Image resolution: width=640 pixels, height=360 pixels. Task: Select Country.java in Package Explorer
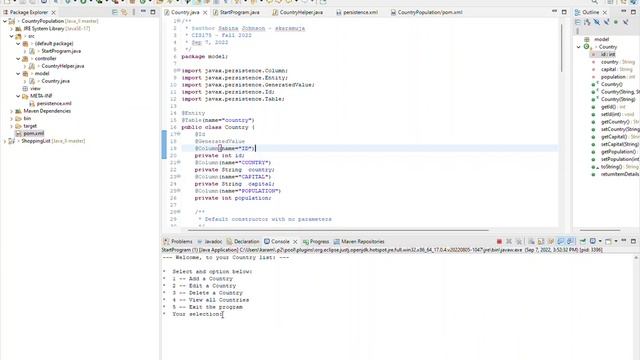pos(56,81)
